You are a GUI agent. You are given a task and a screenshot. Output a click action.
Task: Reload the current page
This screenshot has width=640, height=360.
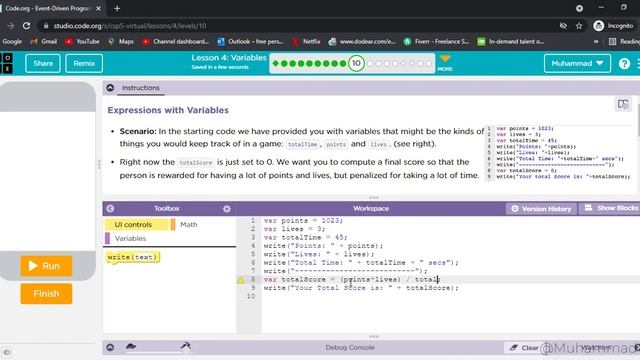click(27, 26)
